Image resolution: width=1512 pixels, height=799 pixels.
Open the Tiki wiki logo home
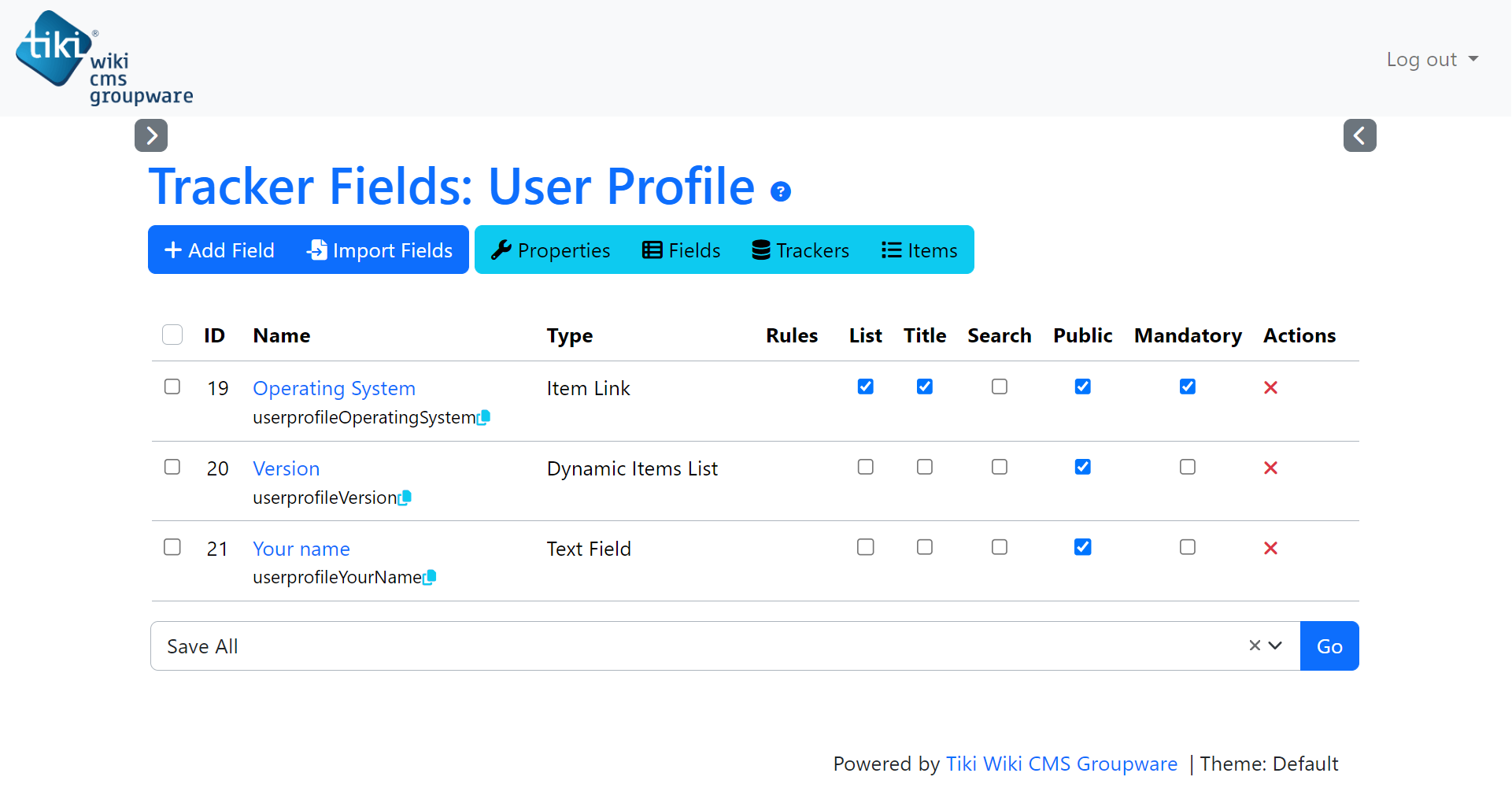tap(104, 58)
